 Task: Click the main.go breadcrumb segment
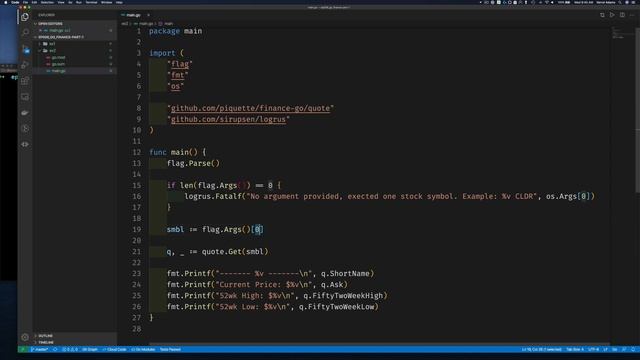click(145, 24)
